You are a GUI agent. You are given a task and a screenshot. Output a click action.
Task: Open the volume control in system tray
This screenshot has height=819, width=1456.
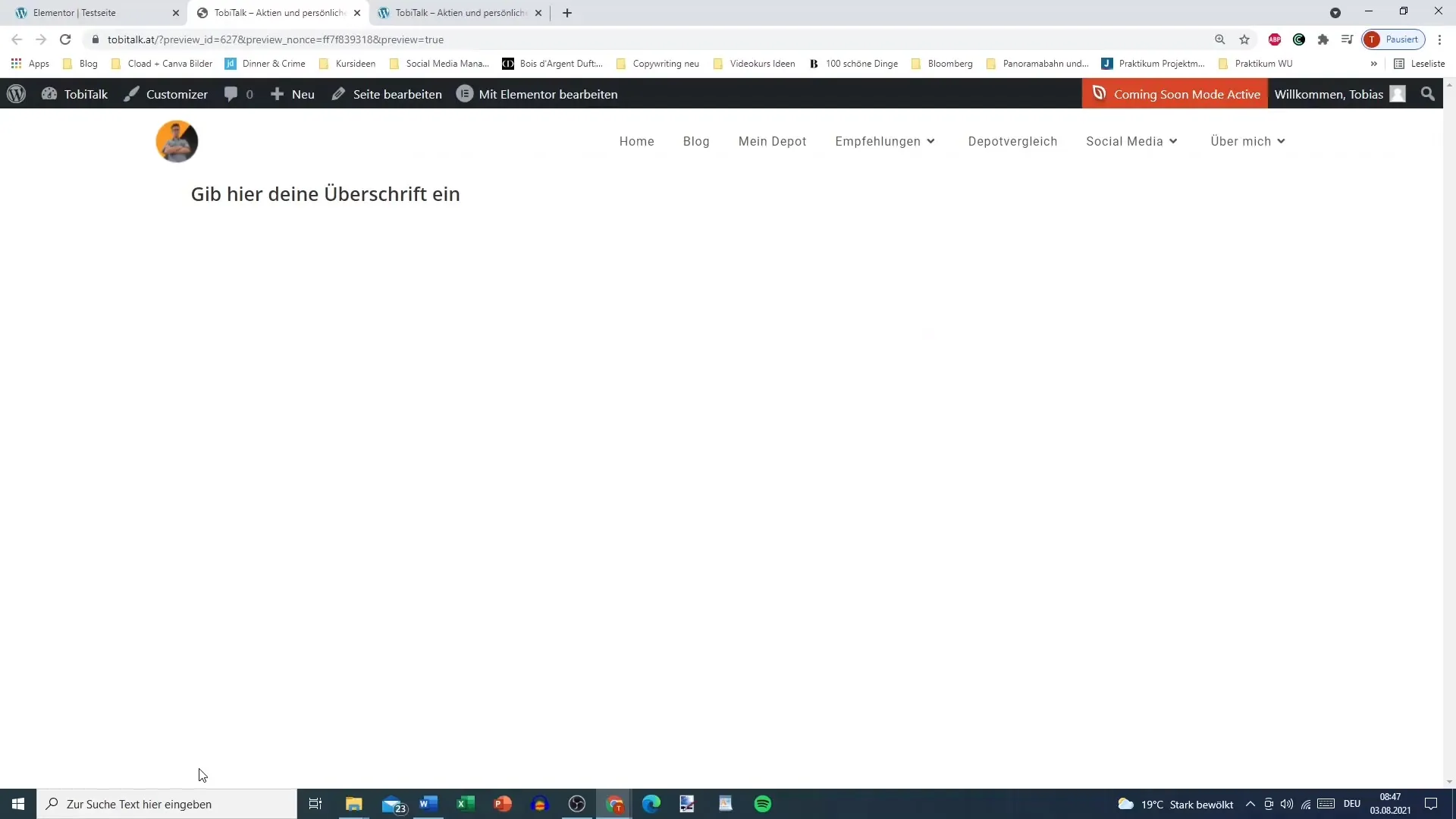(x=1287, y=804)
